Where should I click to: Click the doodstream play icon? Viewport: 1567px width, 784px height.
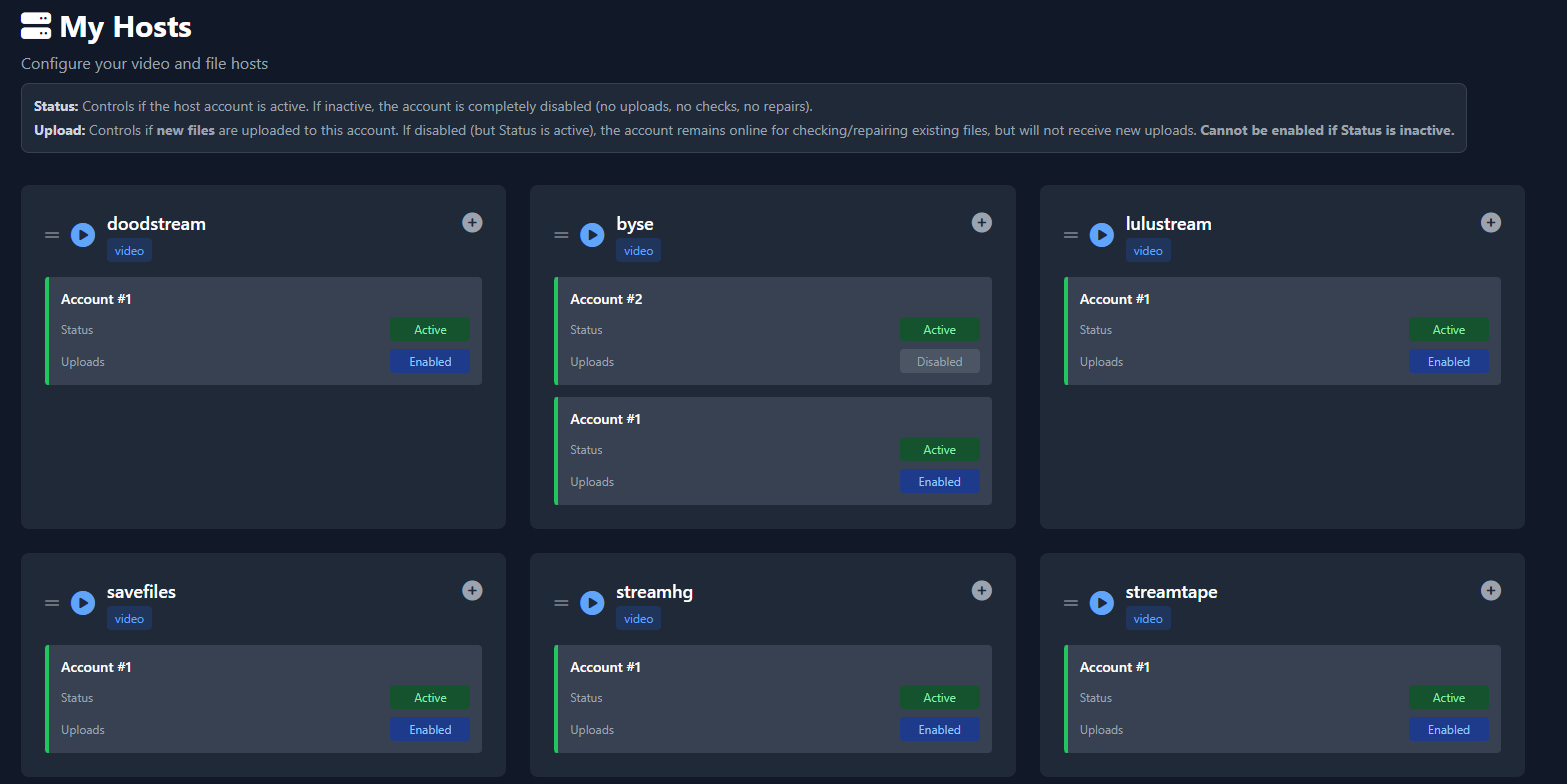(x=82, y=235)
